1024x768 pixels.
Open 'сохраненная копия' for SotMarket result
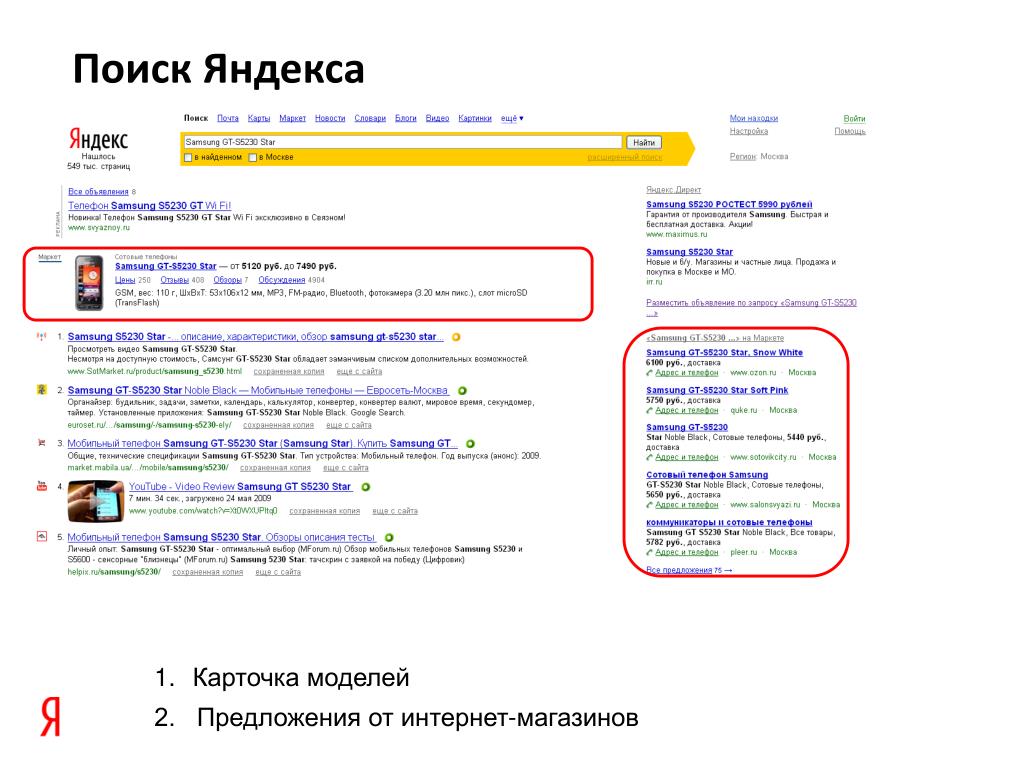click(289, 372)
